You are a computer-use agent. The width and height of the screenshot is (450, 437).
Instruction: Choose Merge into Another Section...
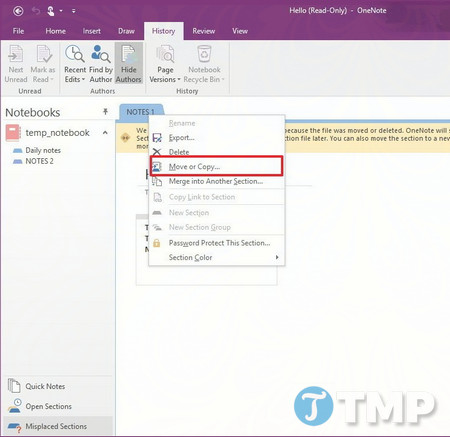(x=216, y=181)
